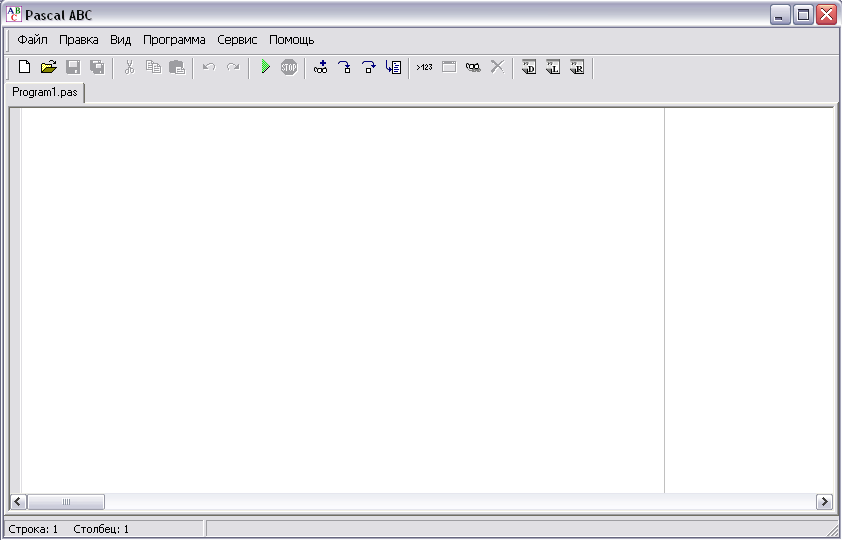Click inside the empty code editor area
Screen dimensions: 842x540
[x=342, y=300]
